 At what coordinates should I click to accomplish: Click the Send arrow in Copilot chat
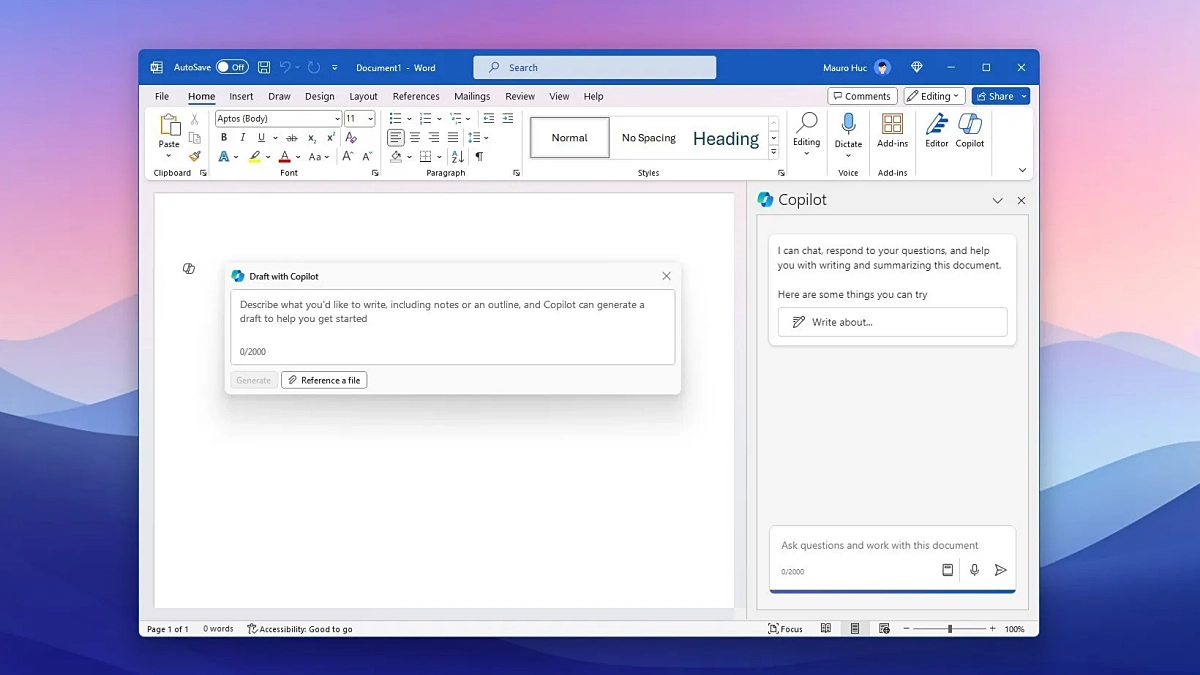1000,570
